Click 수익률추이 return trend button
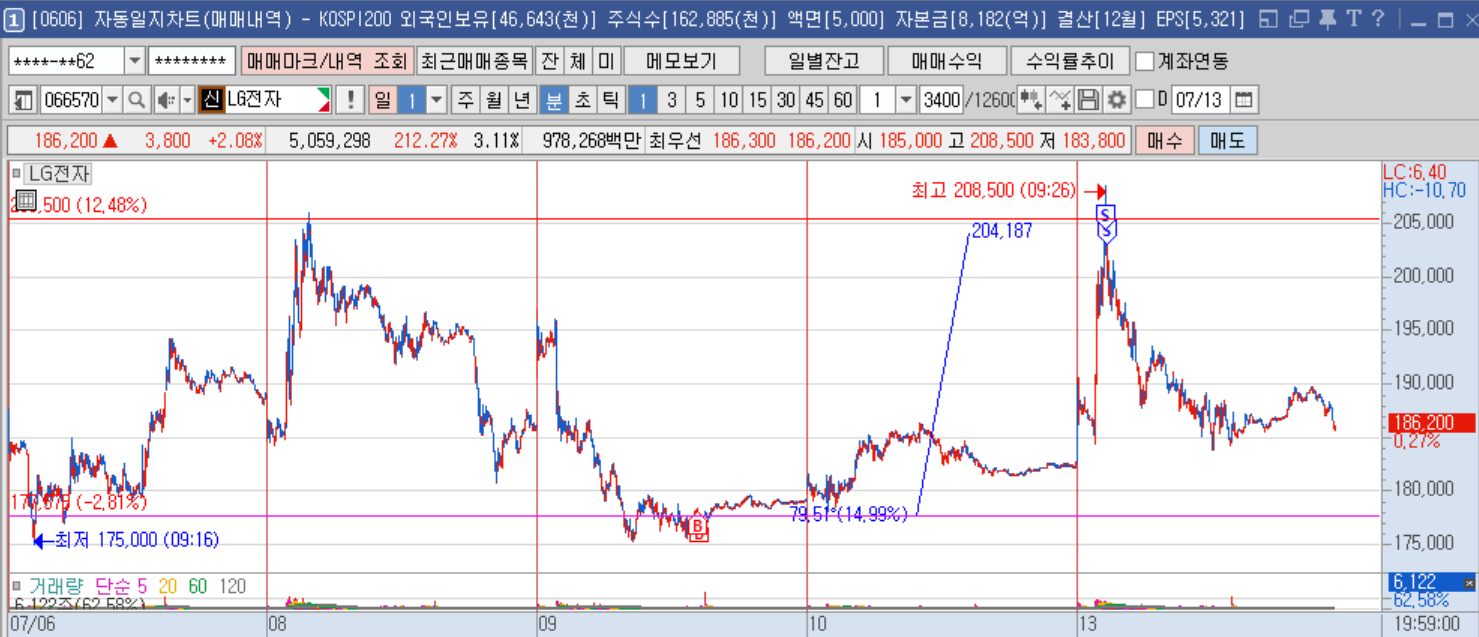The height and width of the screenshot is (637, 1479). 1070,61
